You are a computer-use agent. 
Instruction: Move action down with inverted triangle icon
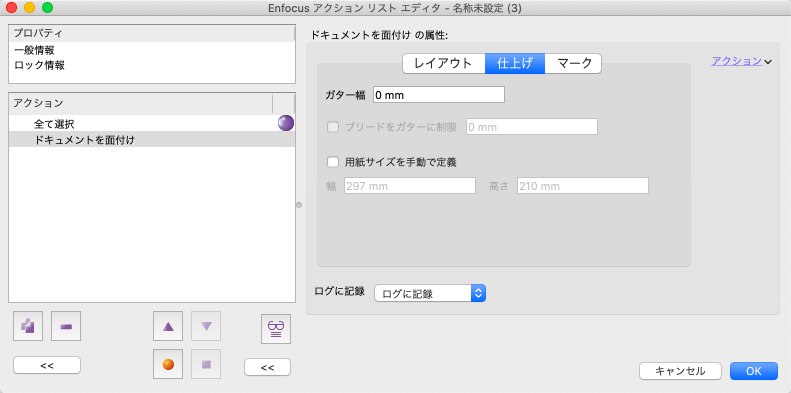point(206,326)
